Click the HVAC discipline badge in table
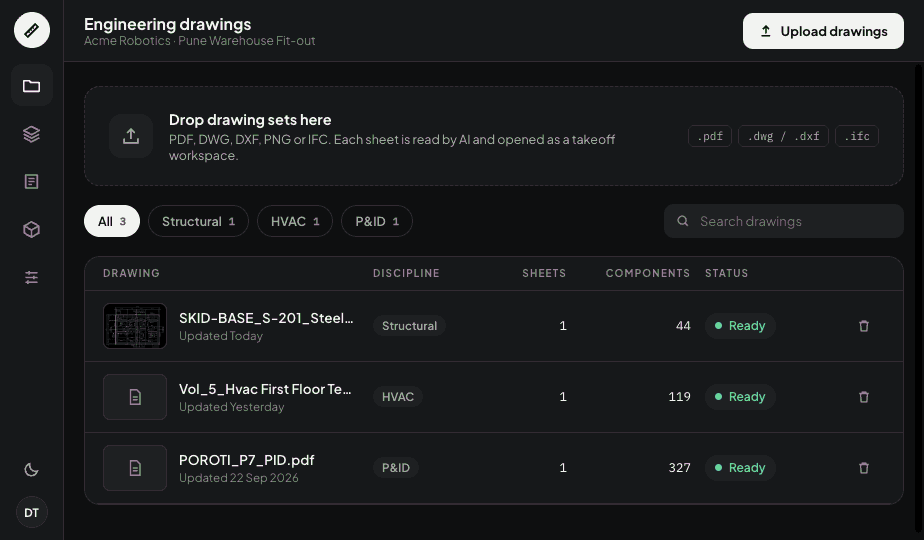Screen dimensions: 924x540 (398, 397)
